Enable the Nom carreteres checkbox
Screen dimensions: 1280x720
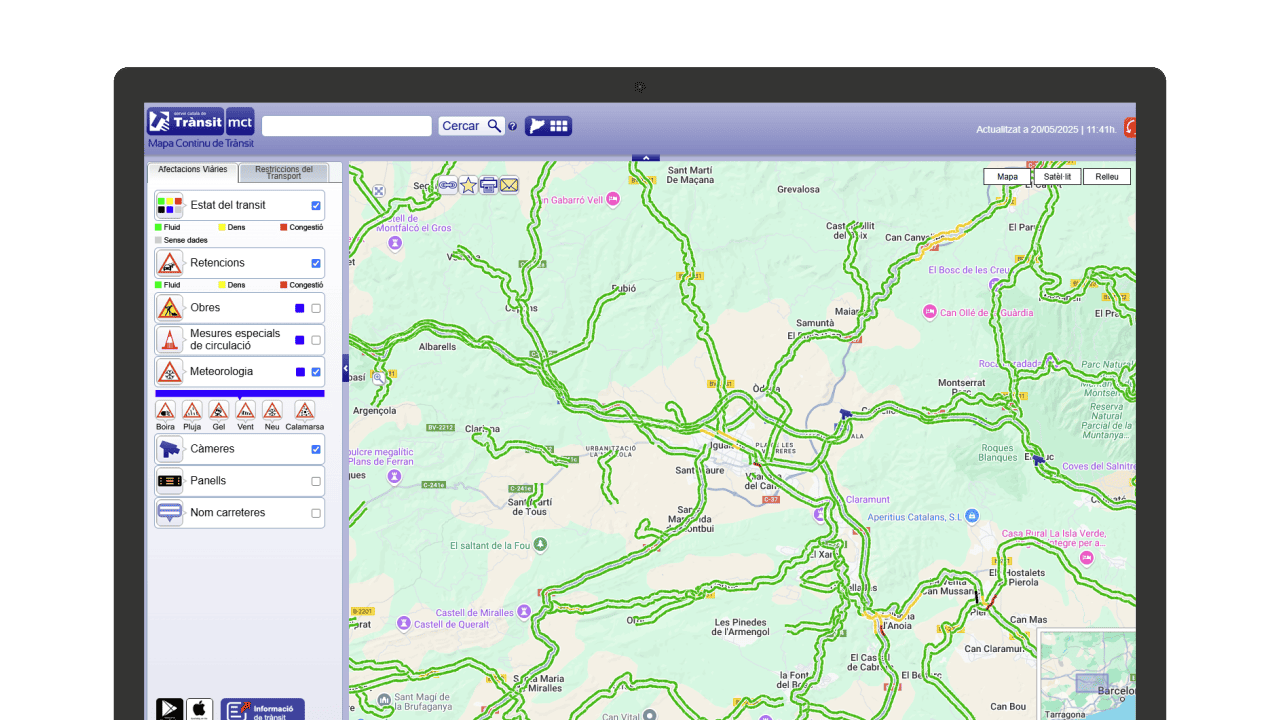(316, 513)
